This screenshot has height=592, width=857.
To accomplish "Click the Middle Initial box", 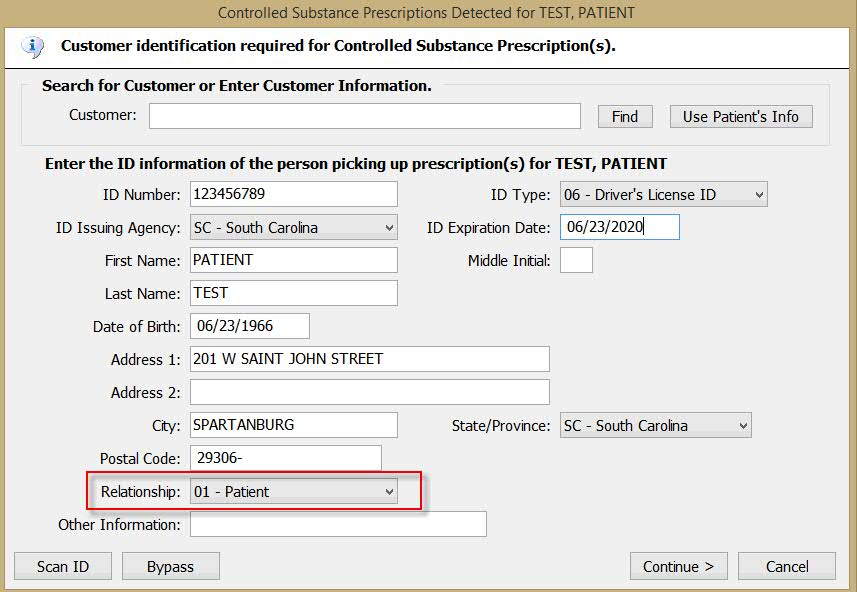I will click(x=576, y=260).
